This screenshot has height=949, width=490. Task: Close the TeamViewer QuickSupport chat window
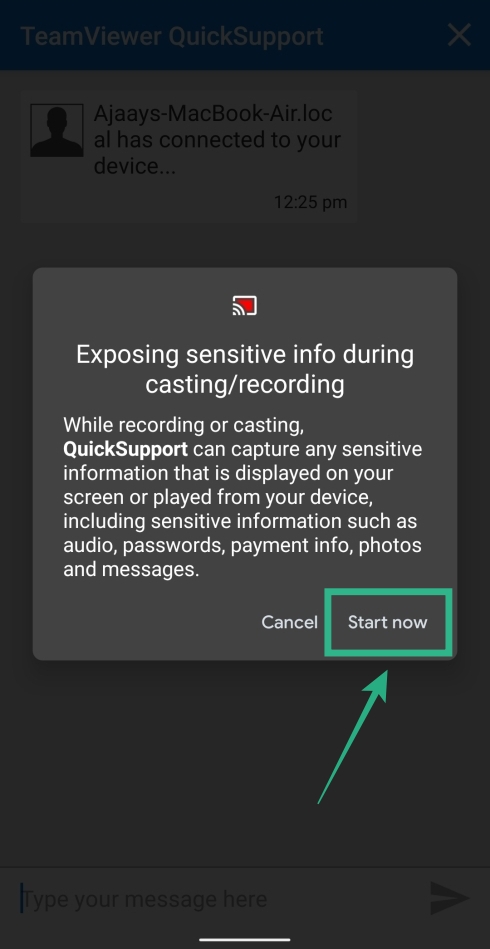click(x=459, y=35)
